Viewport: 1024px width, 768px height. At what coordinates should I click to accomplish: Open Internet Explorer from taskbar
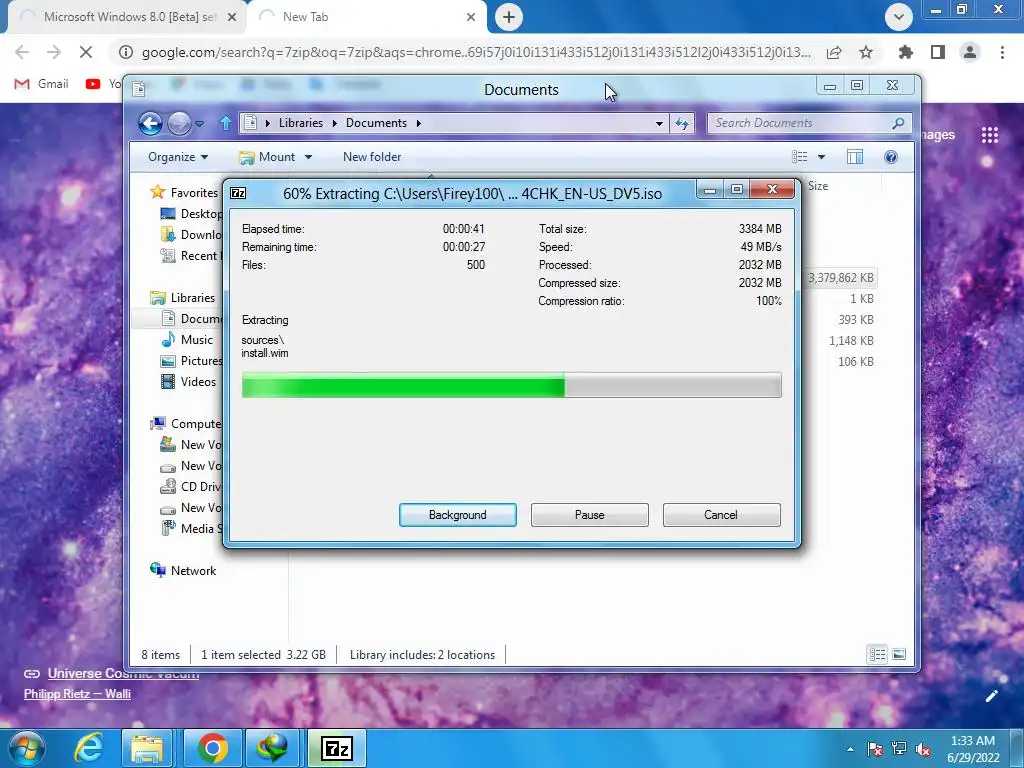[89, 748]
